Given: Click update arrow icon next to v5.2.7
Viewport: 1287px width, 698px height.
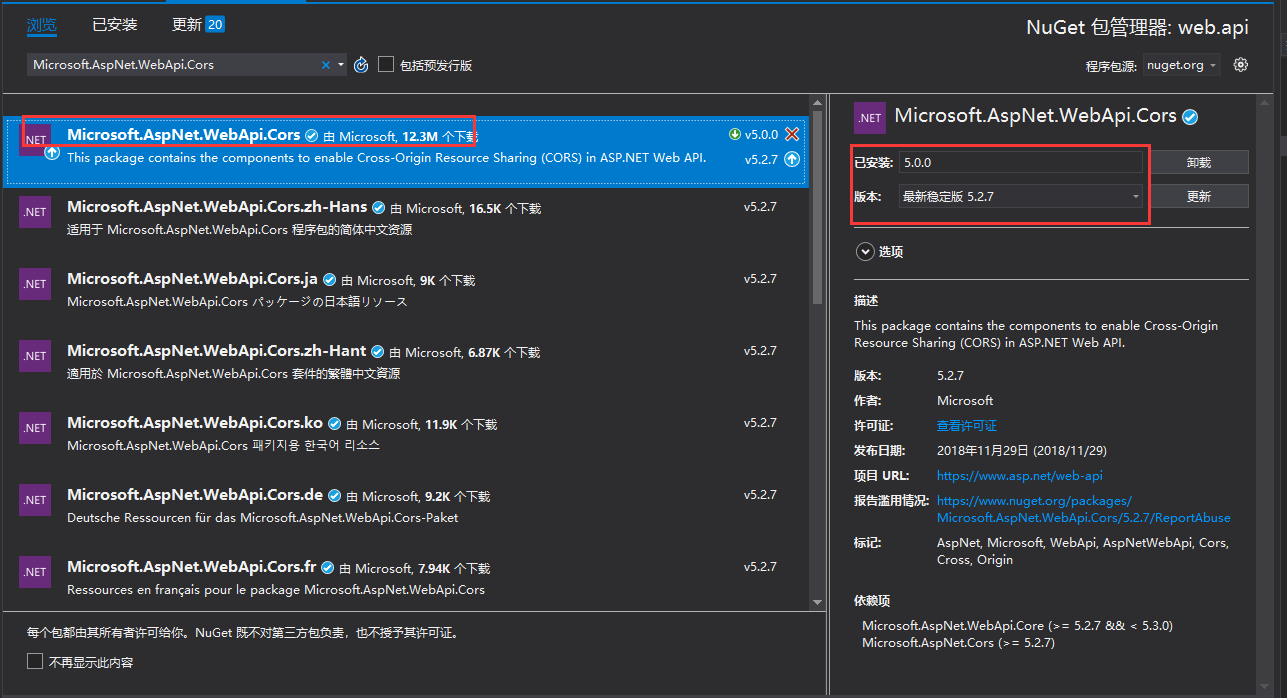Looking at the screenshot, I should click(792, 159).
